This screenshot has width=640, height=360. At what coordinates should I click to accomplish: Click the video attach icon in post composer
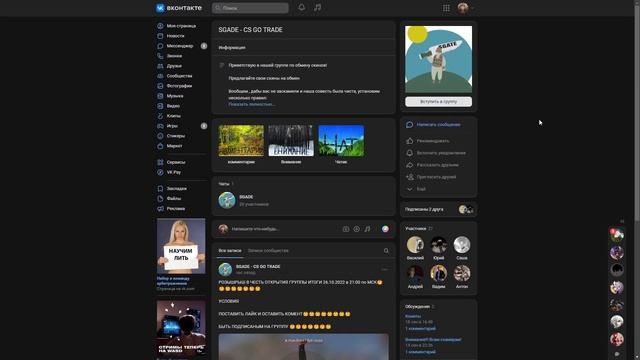coord(356,229)
